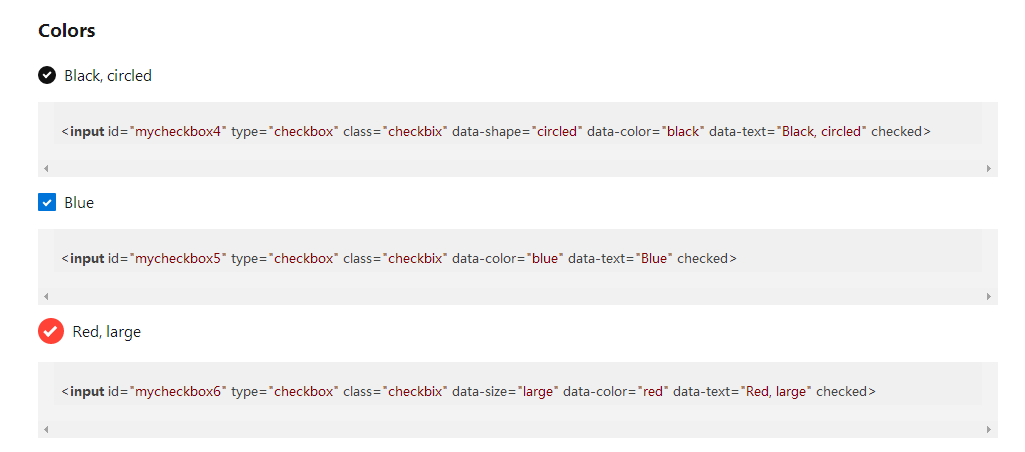This screenshot has width=1025, height=452.
Task: Uncheck the black circled checkbox
Action: tap(47, 76)
